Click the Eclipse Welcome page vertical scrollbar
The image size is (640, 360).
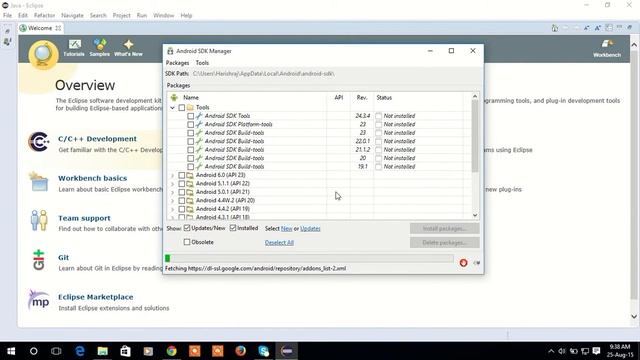pyautogui.click(x=633, y=180)
